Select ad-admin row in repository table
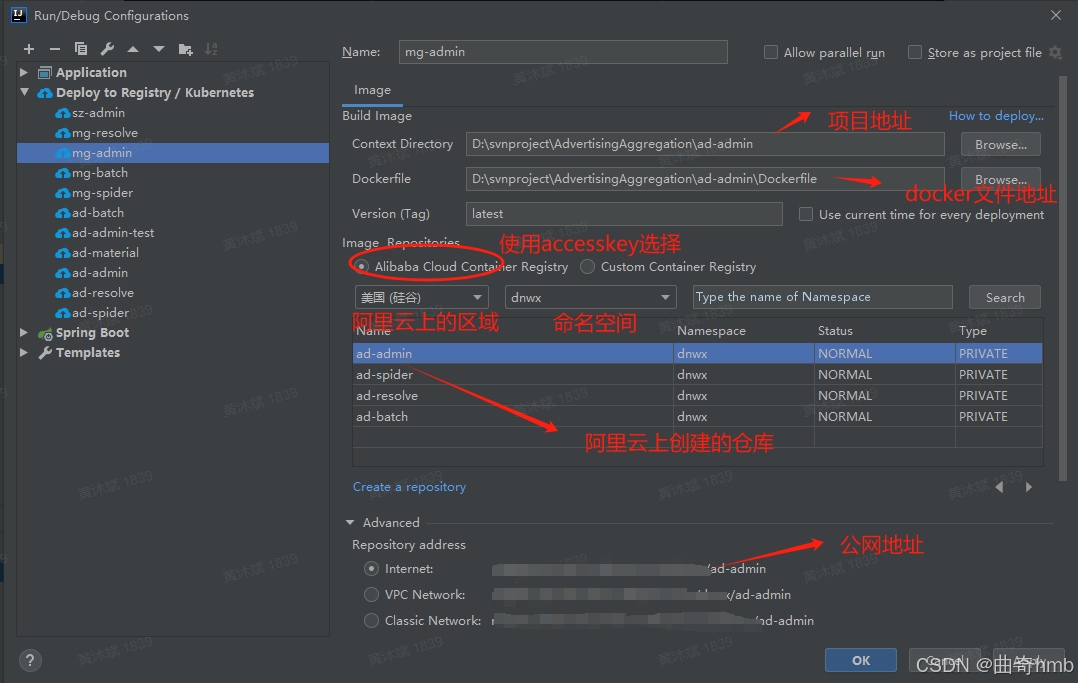This screenshot has width=1078, height=683. (x=697, y=354)
